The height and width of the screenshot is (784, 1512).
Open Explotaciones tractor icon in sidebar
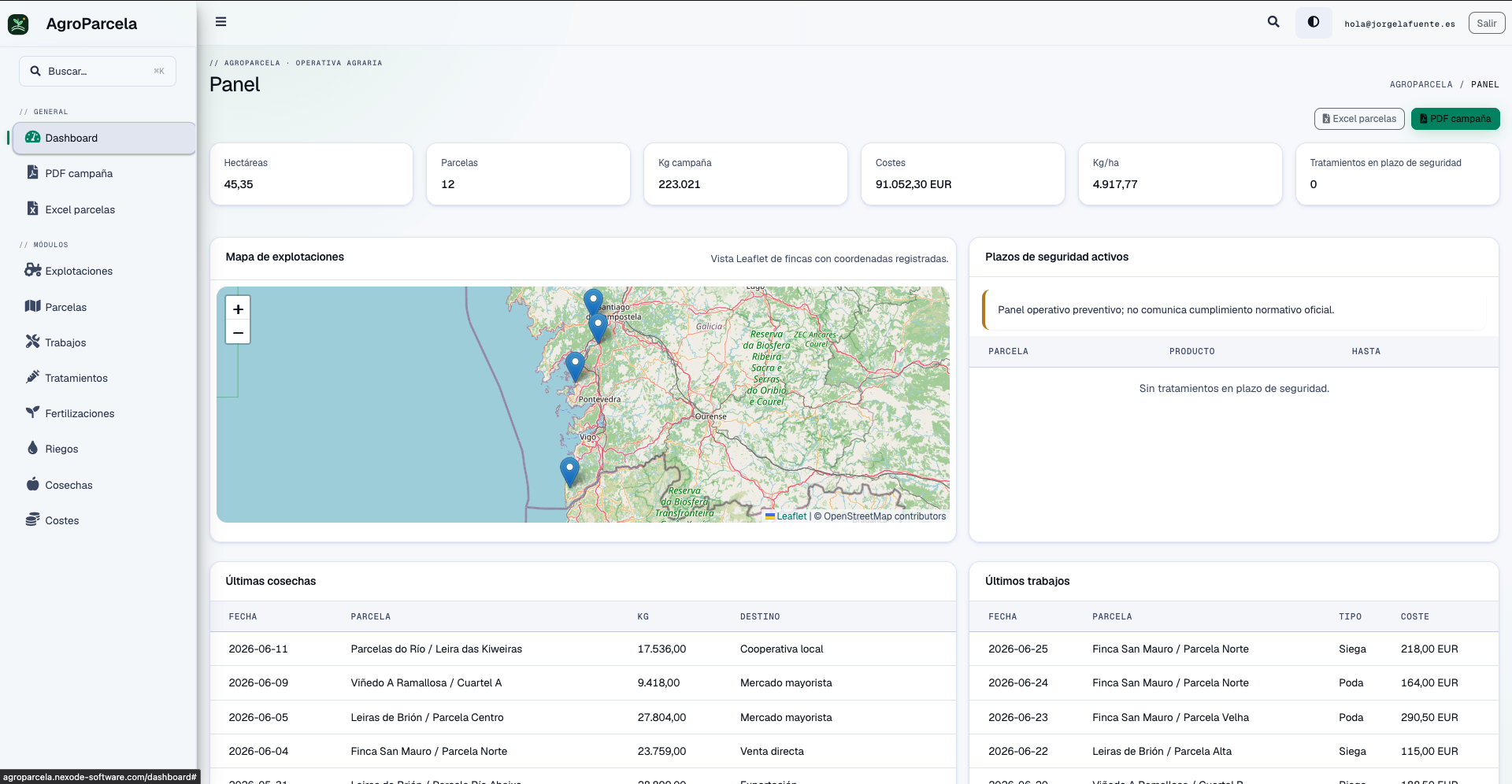(x=32, y=270)
